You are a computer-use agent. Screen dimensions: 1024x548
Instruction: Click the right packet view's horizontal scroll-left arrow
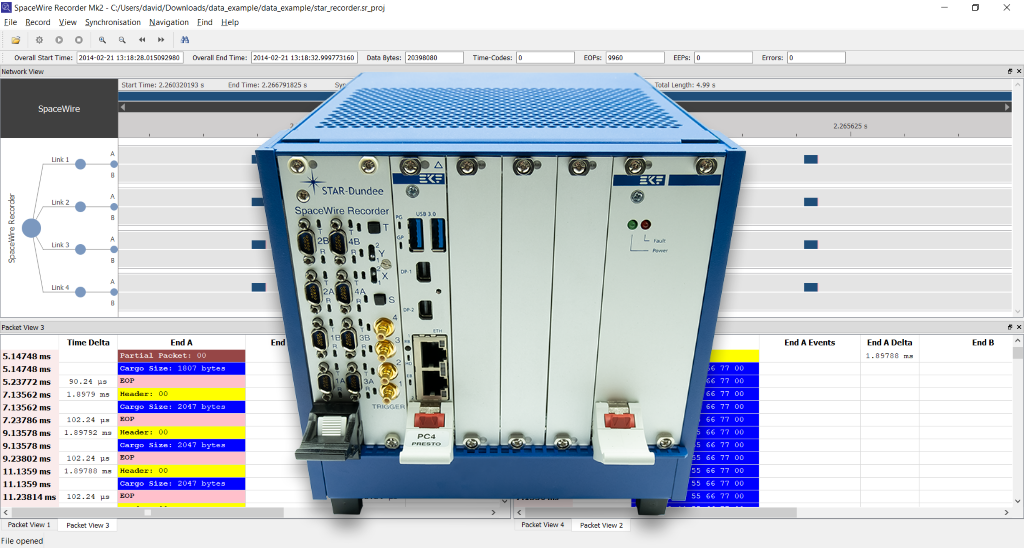520,513
